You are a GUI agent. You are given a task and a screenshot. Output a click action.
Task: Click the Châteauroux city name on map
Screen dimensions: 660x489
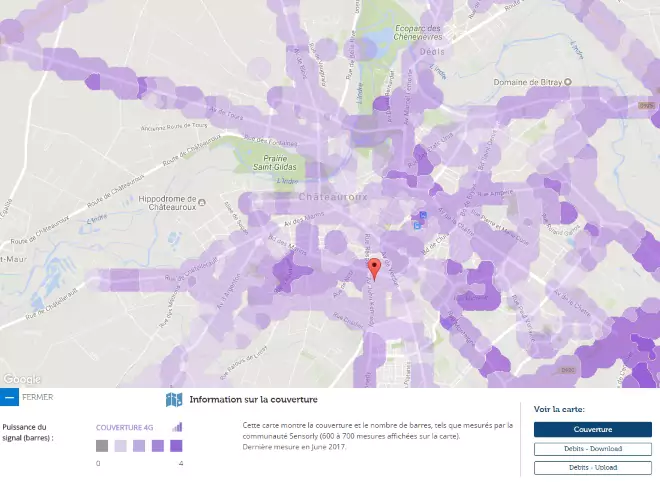[345, 195]
